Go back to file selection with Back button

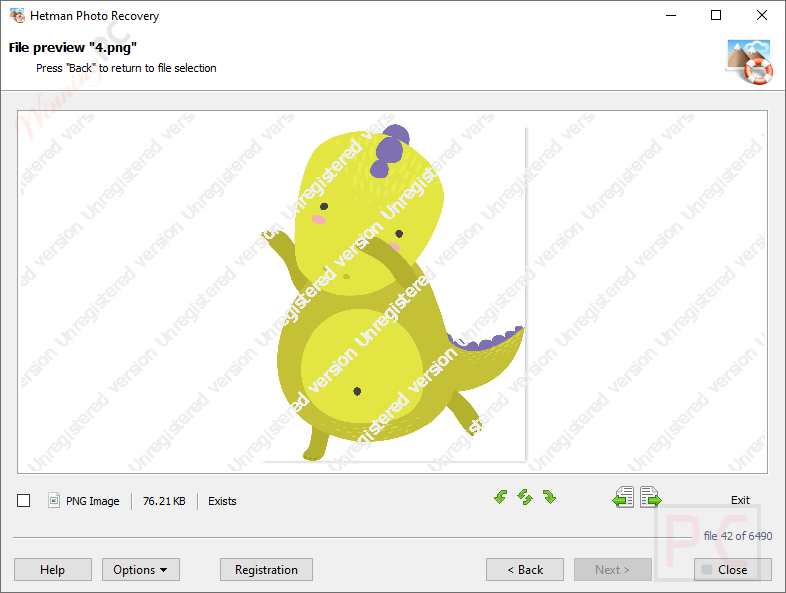click(525, 569)
